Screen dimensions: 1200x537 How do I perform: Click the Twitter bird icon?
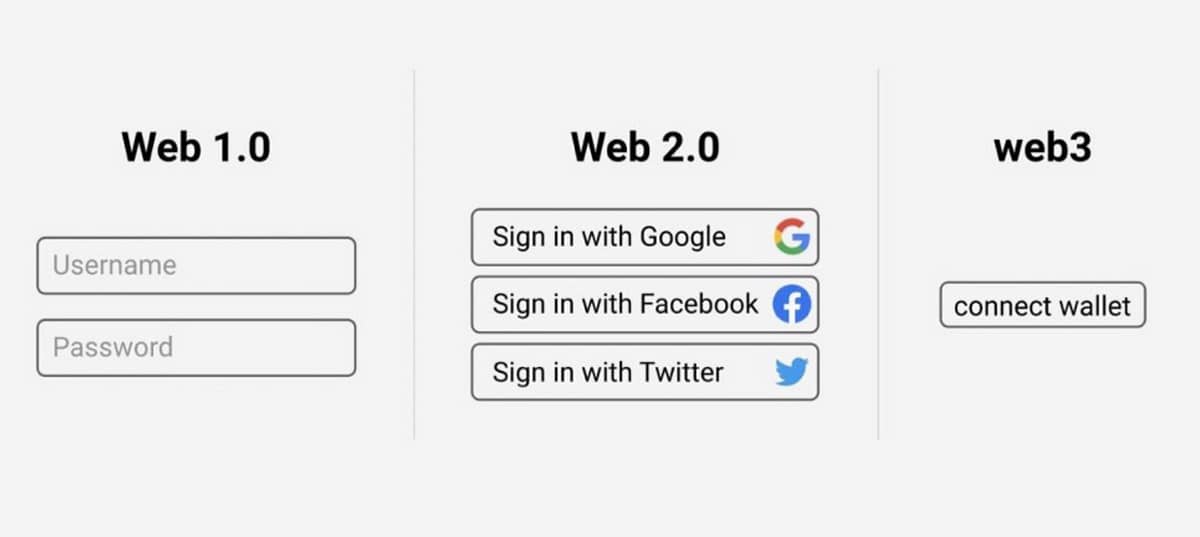coord(791,372)
